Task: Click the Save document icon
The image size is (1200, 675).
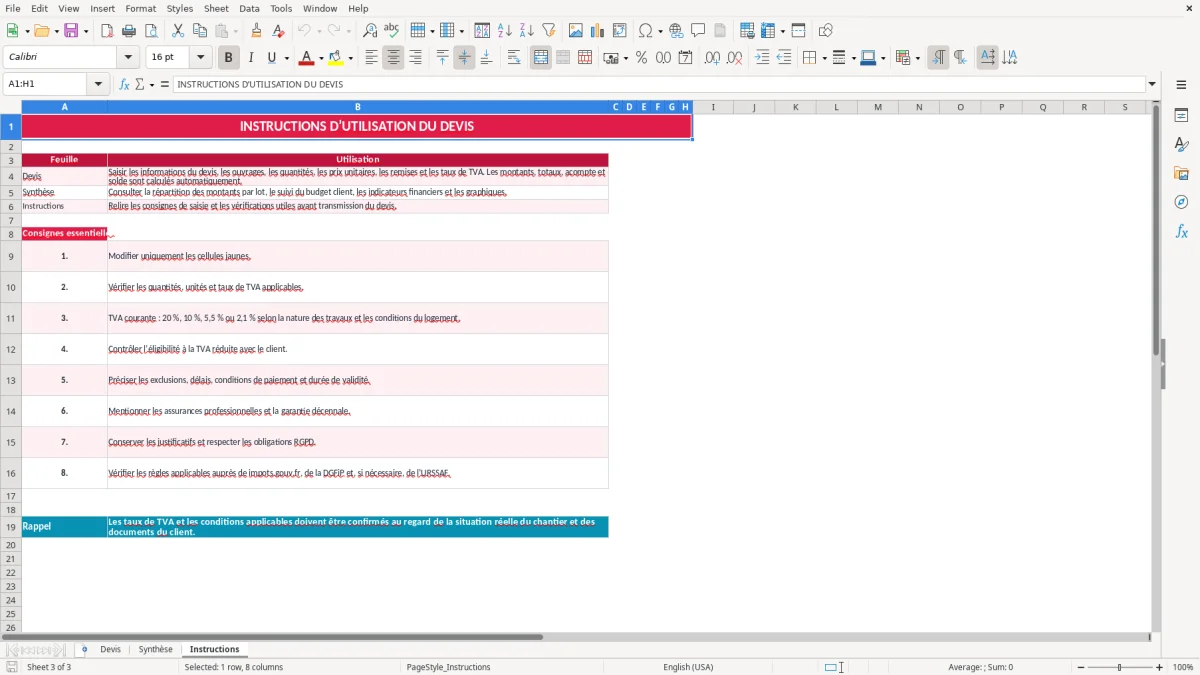Action: (72, 31)
